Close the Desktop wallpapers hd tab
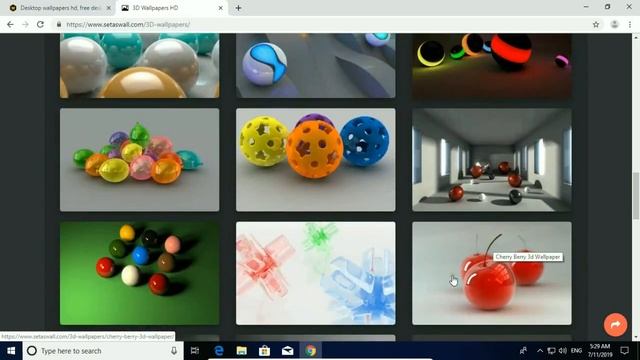This screenshot has width=640, height=360. (109, 8)
